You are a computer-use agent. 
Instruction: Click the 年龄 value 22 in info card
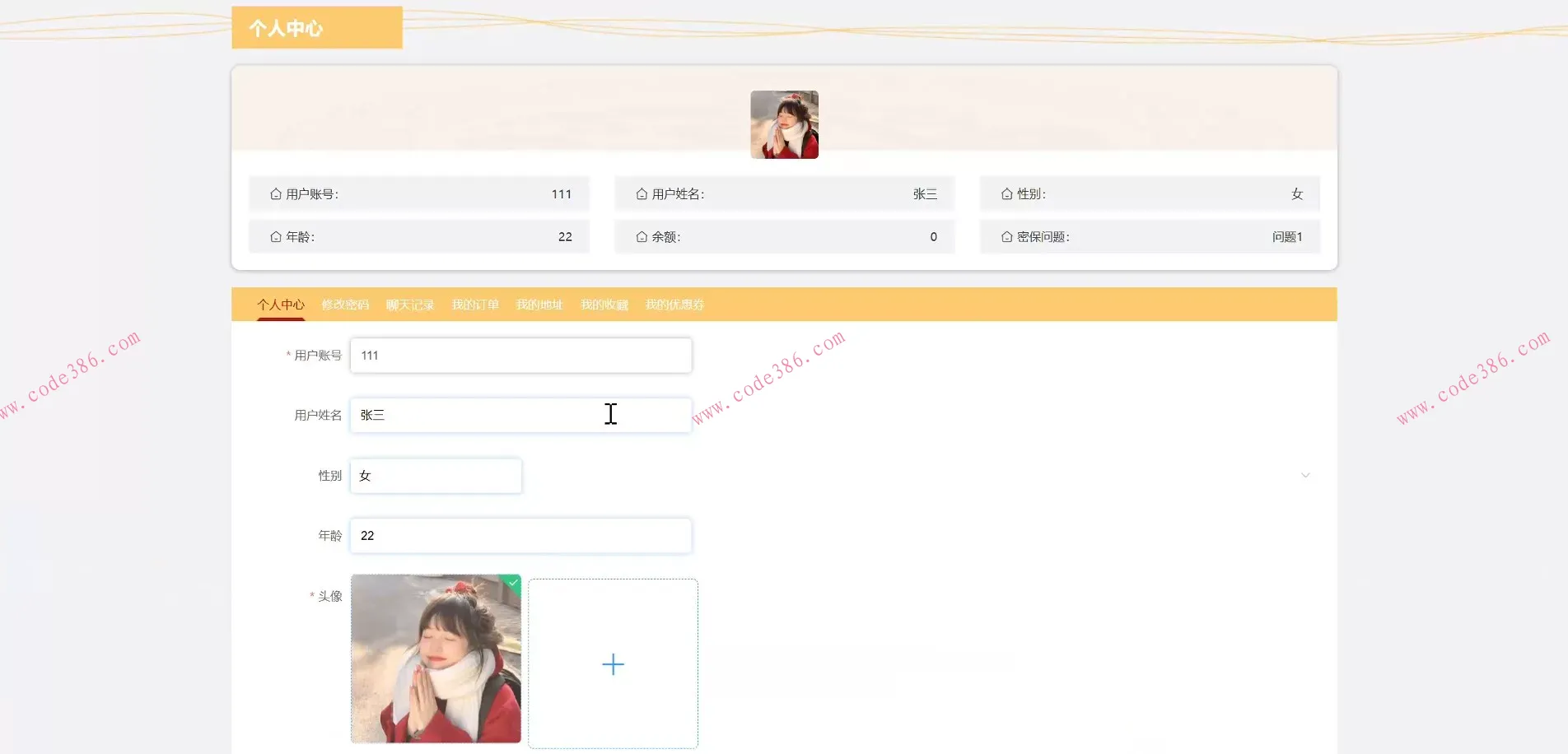pos(565,237)
